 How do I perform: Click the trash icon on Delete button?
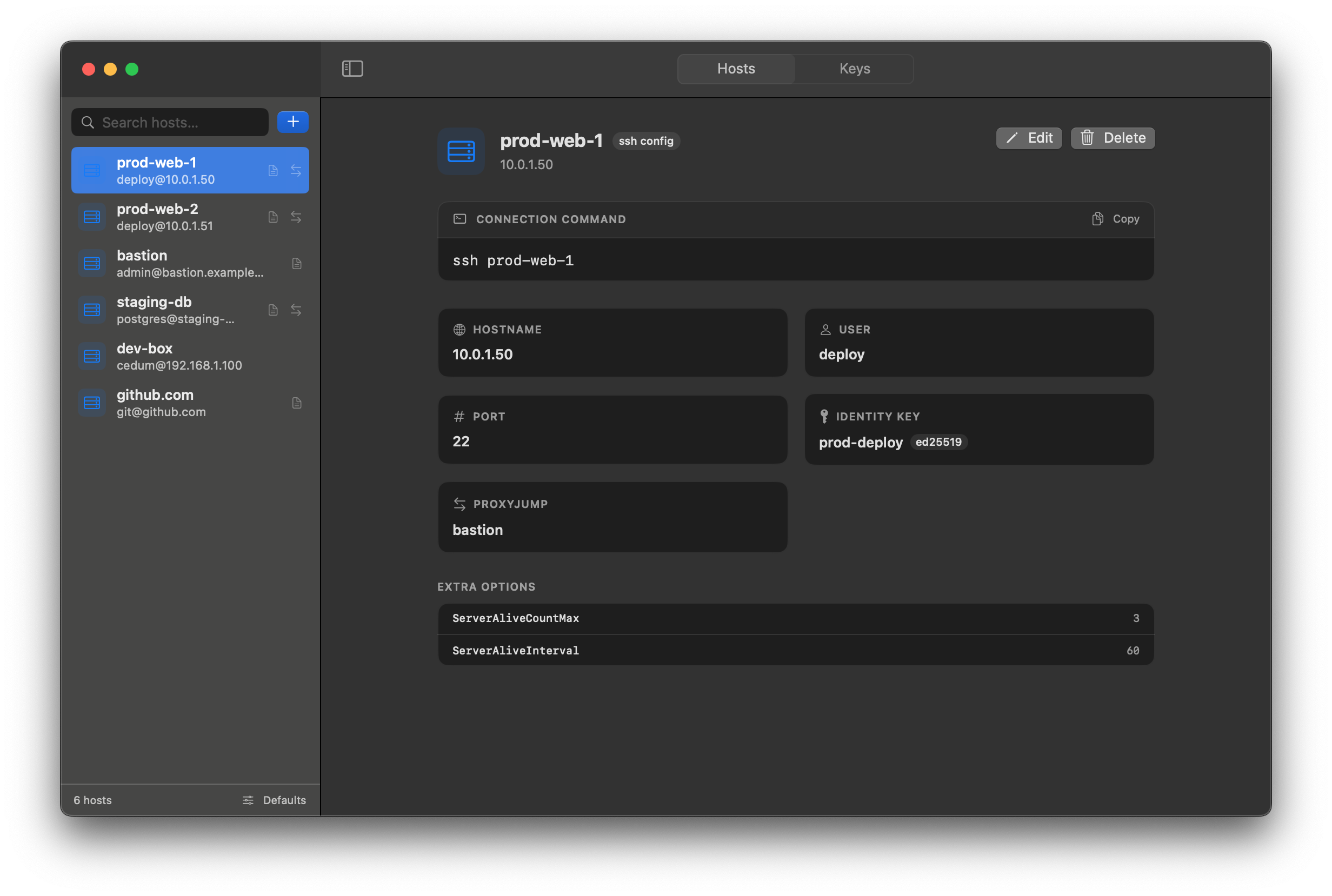click(1087, 138)
